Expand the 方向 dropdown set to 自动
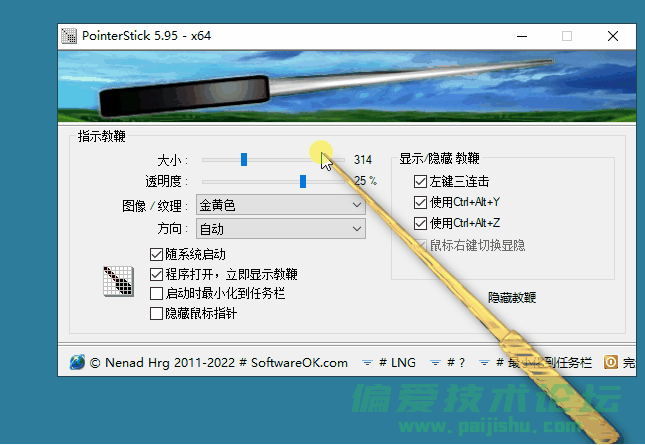 [x=281, y=229]
